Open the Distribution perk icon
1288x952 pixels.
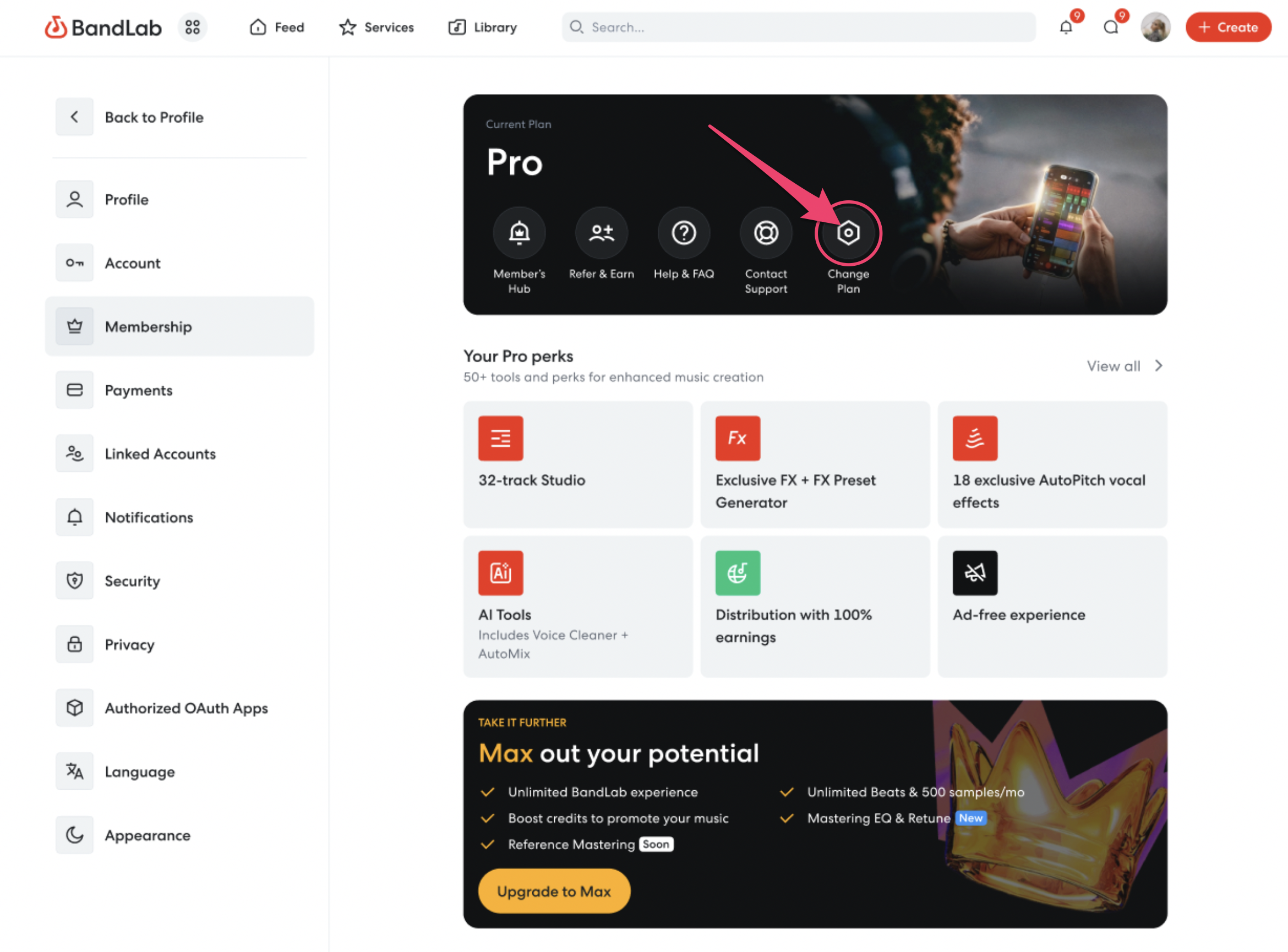click(738, 573)
